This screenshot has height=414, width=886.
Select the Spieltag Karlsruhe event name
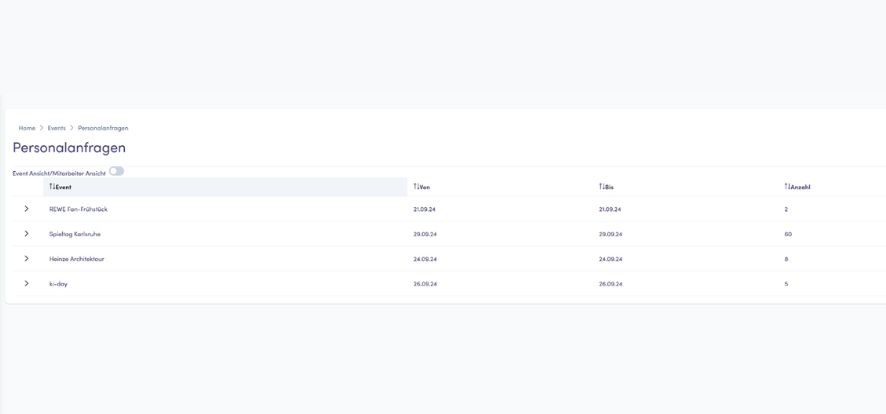pyautogui.click(x=75, y=234)
